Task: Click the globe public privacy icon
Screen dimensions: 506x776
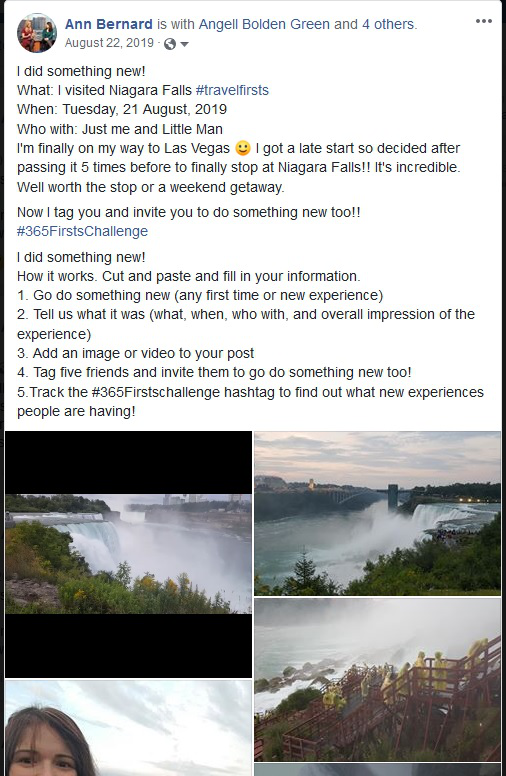Action: tap(170, 44)
